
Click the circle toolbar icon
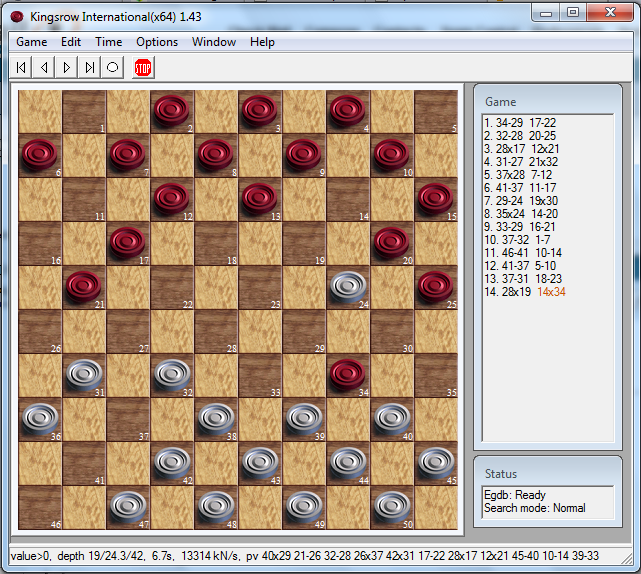point(112,67)
